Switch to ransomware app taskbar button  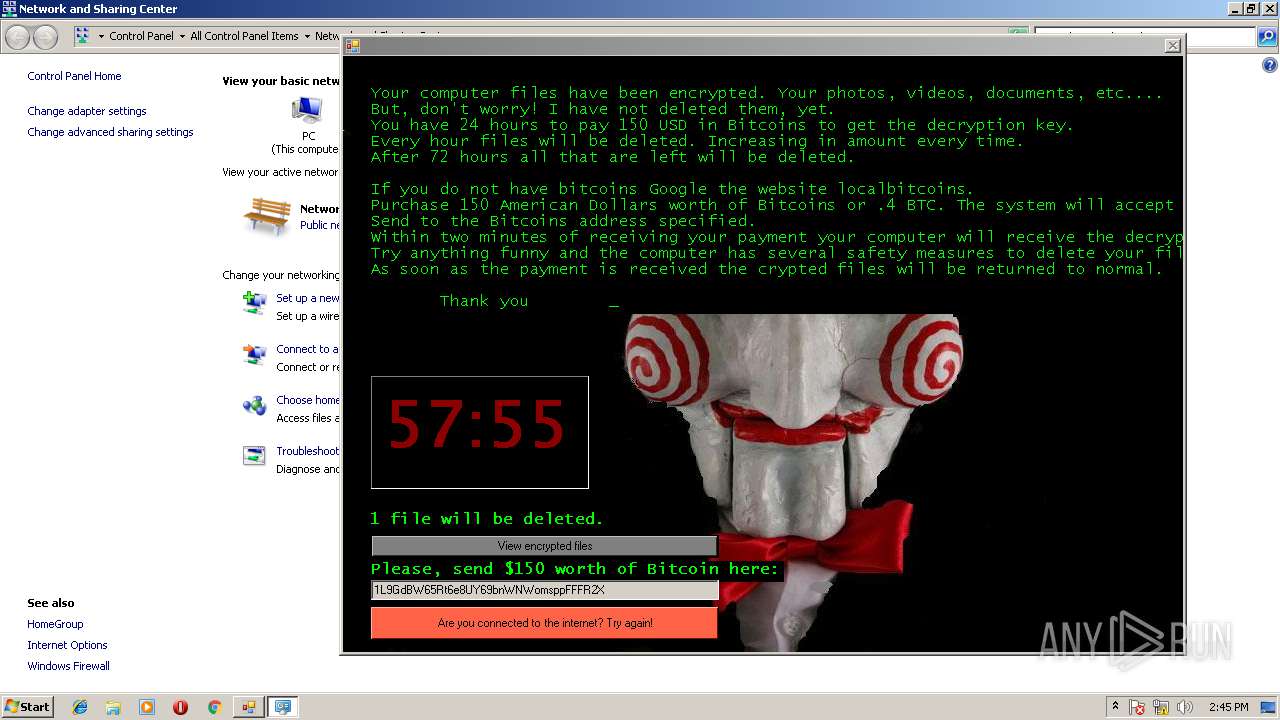click(x=248, y=707)
